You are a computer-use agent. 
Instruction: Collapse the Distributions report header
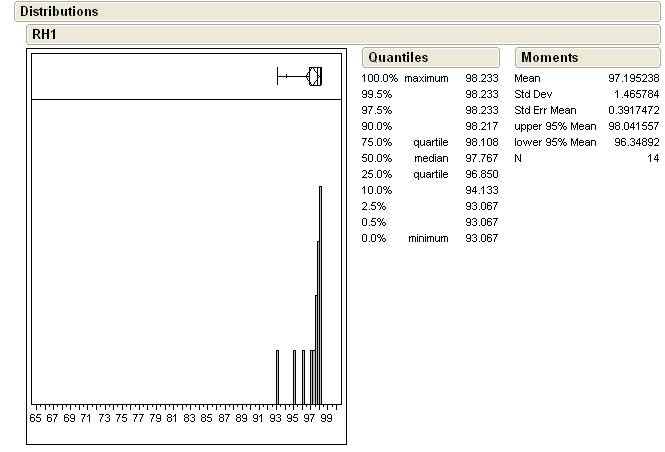pos(59,12)
